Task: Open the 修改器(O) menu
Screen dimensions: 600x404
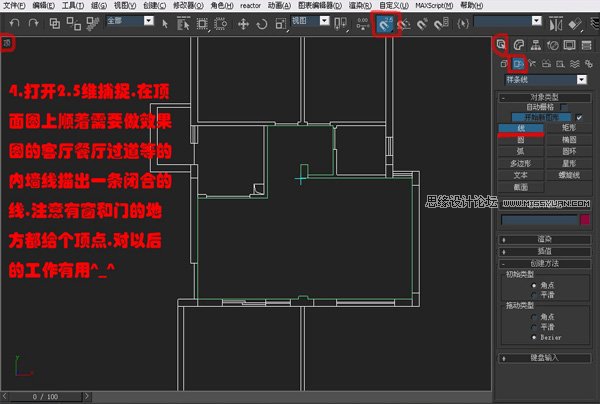Action: tap(188, 5)
